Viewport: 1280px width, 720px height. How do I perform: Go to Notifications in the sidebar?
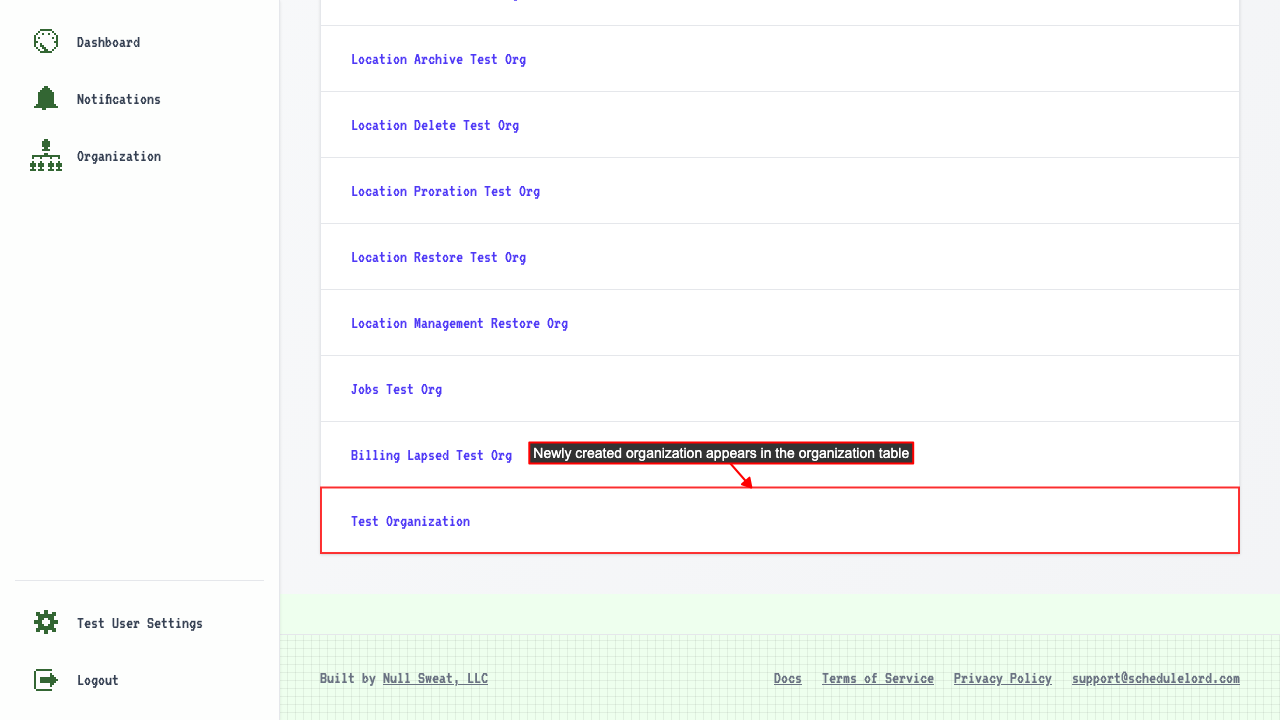click(x=118, y=99)
